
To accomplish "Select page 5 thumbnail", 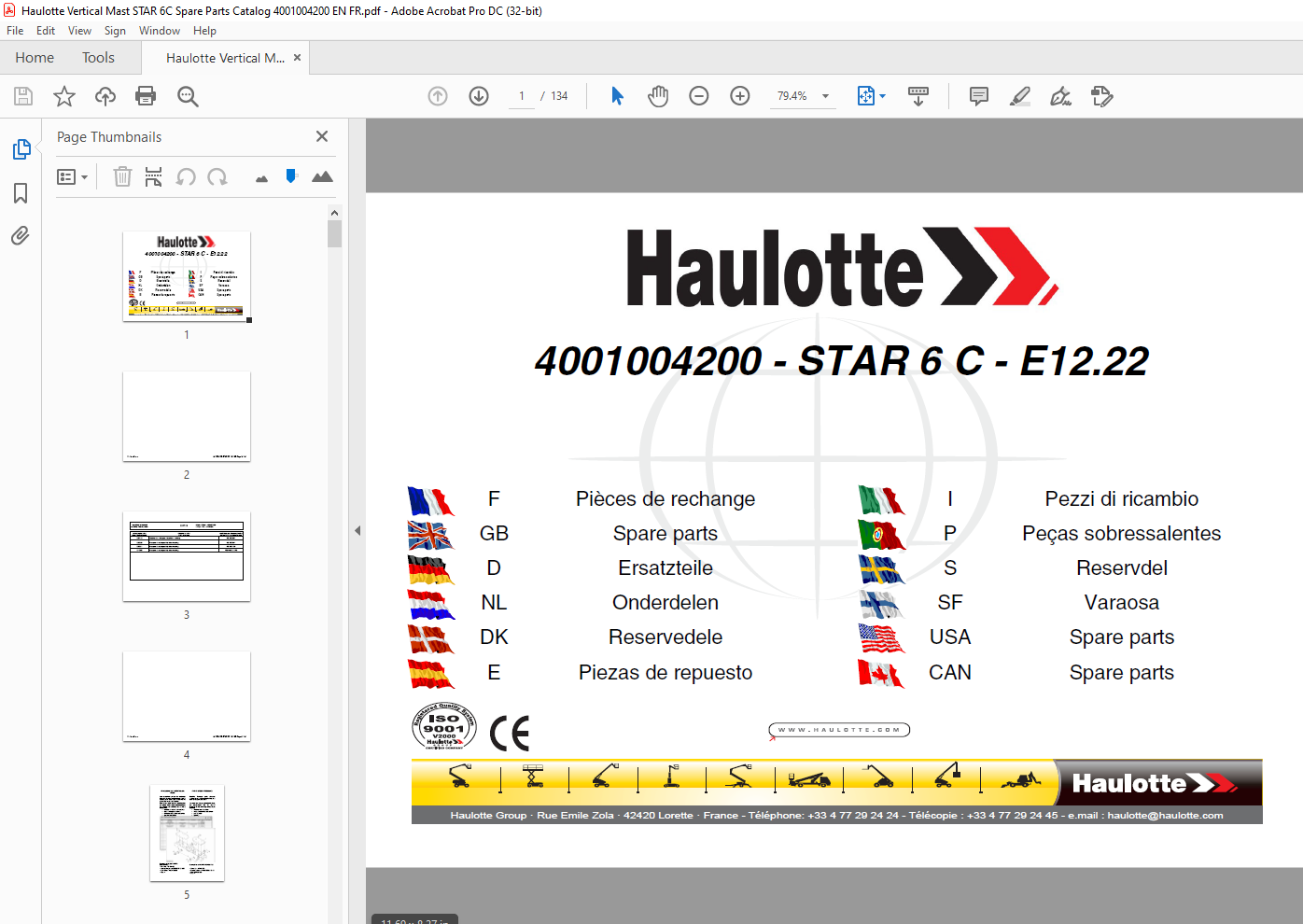I will click(x=187, y=833).
